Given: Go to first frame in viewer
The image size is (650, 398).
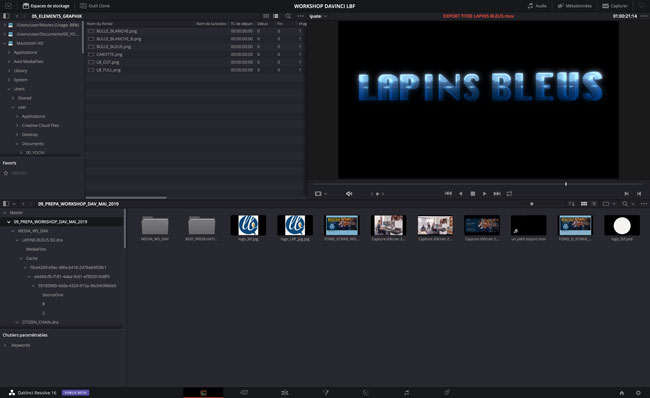Looking at the screenshot, I should tap(448, 194).
